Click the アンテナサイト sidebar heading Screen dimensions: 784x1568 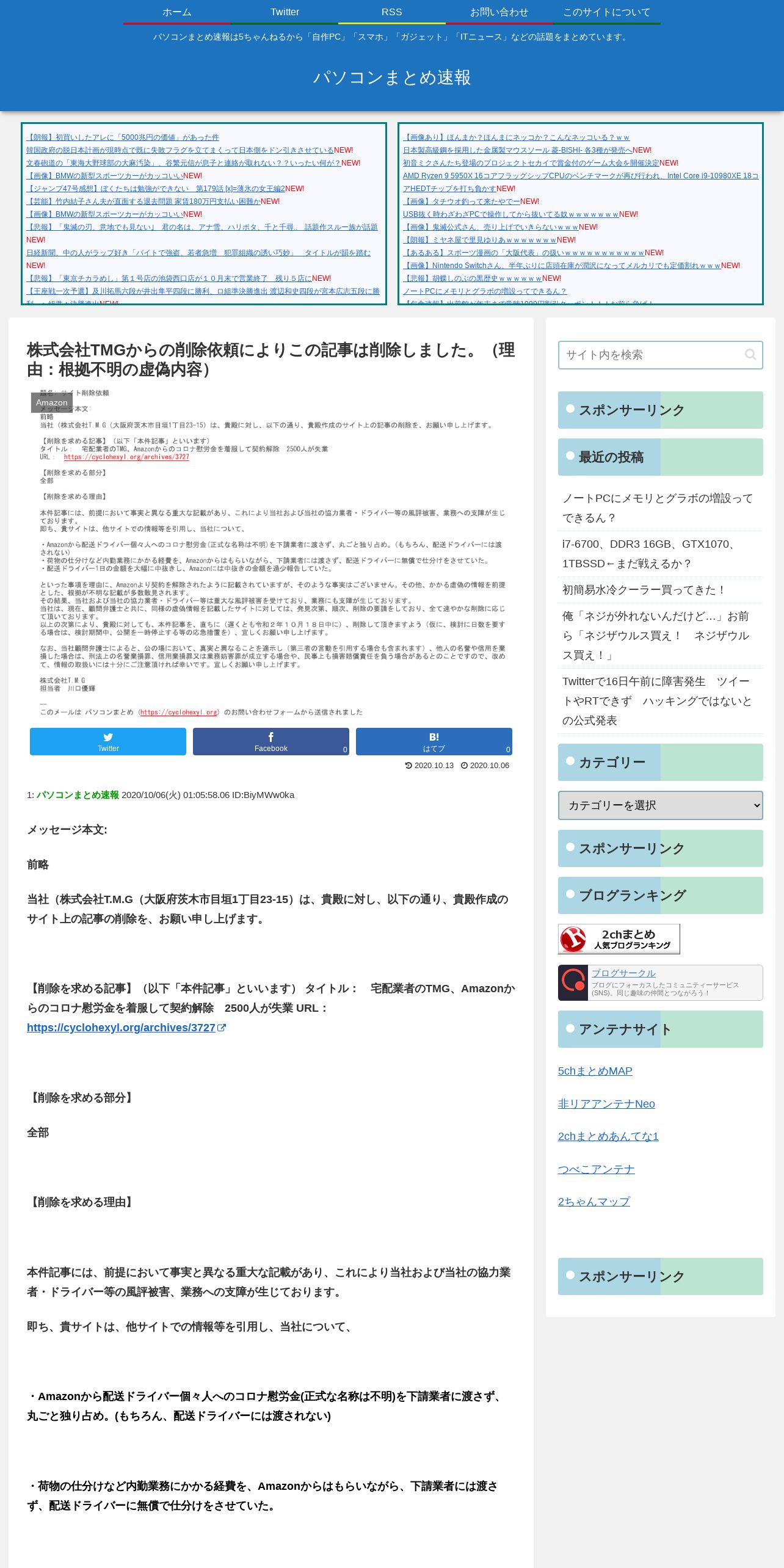pos(661,1029)
